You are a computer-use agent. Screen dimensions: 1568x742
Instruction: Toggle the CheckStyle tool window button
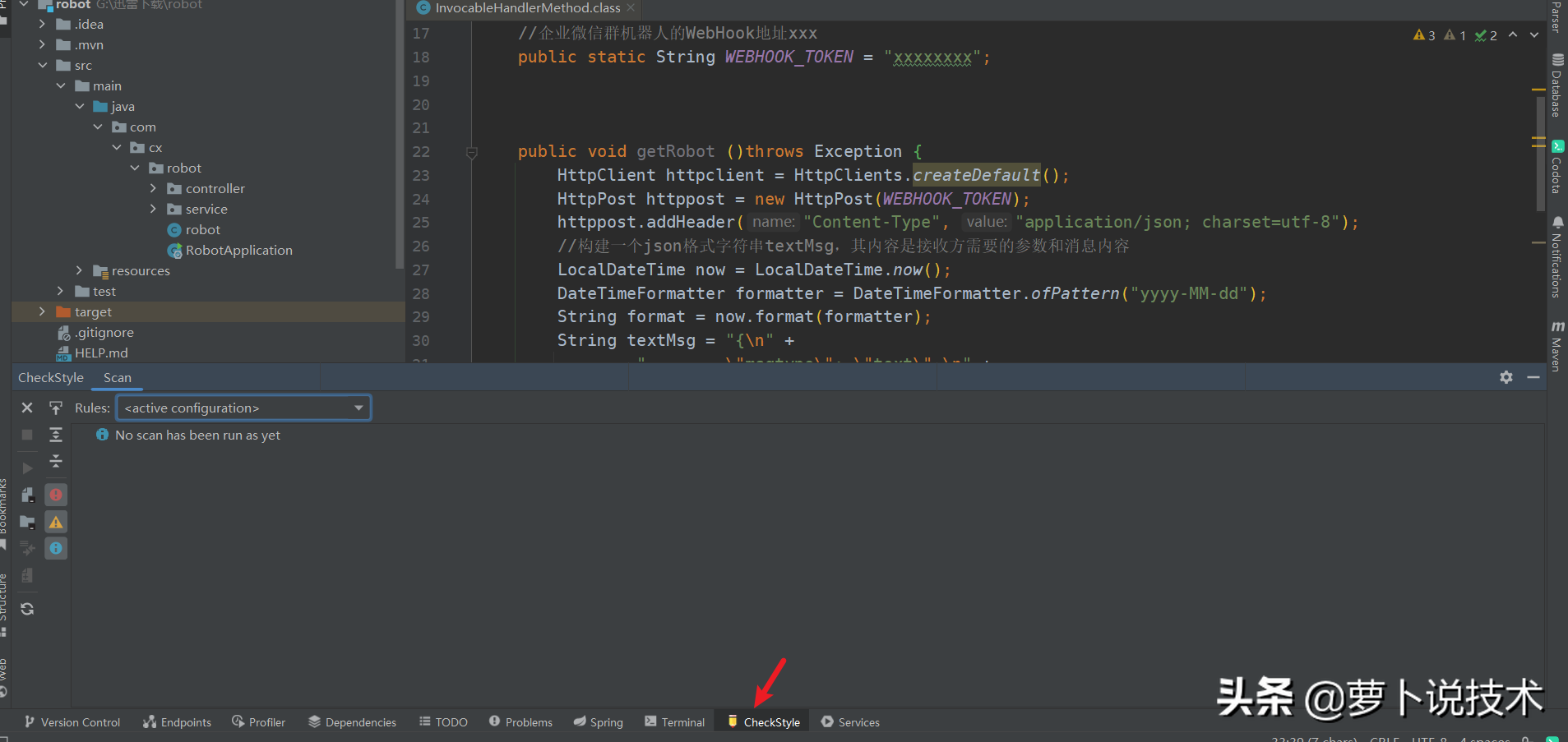tap(763, 722)
